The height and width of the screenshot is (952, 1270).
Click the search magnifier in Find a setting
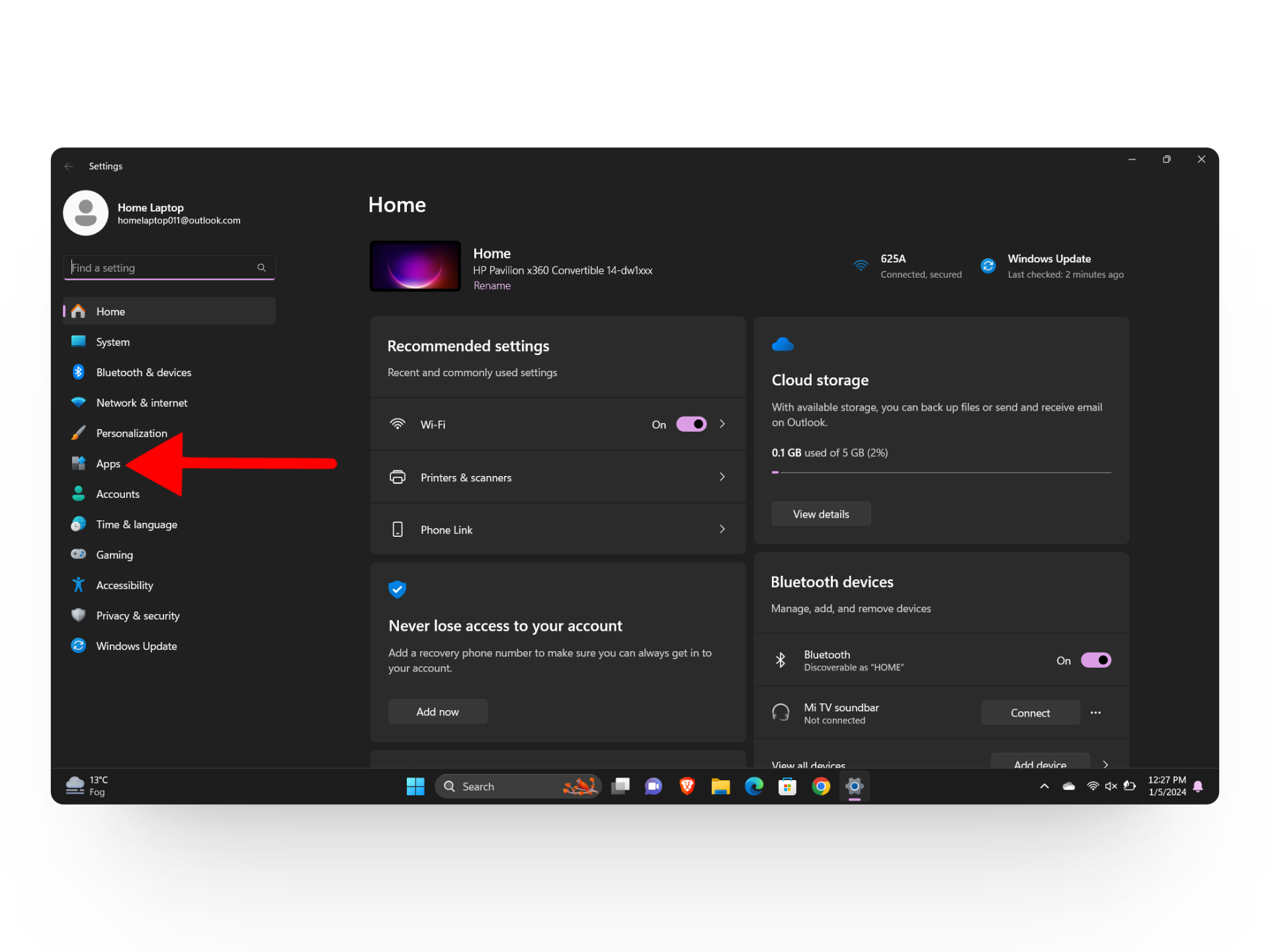pos(261,268)
